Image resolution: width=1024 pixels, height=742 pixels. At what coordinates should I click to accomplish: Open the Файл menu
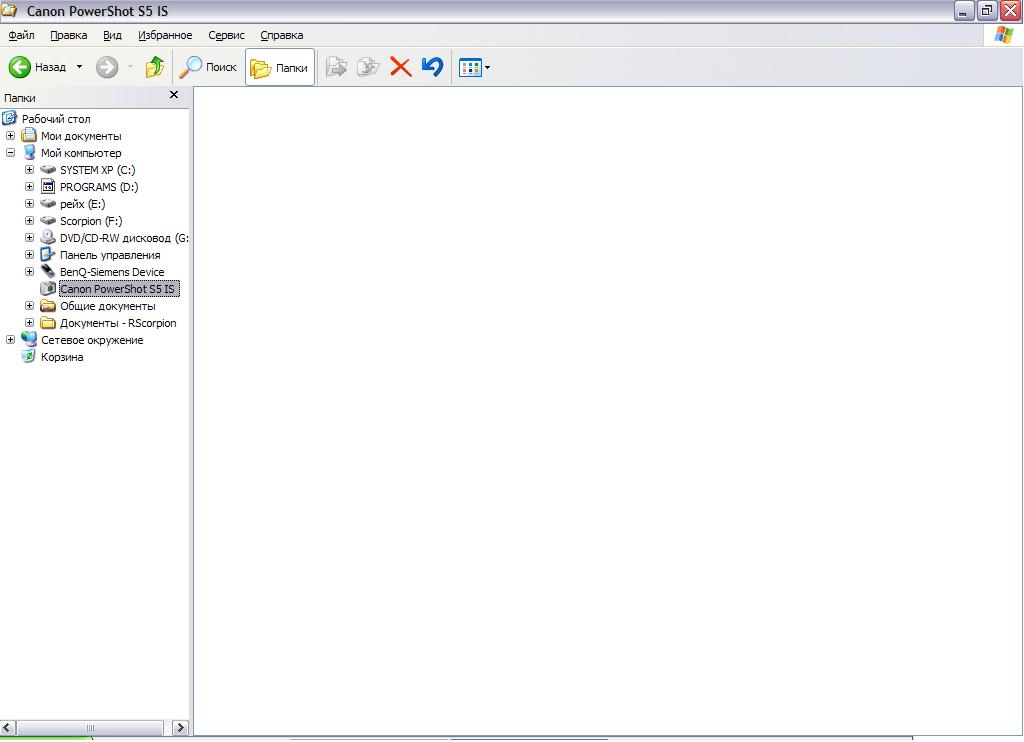22,35
